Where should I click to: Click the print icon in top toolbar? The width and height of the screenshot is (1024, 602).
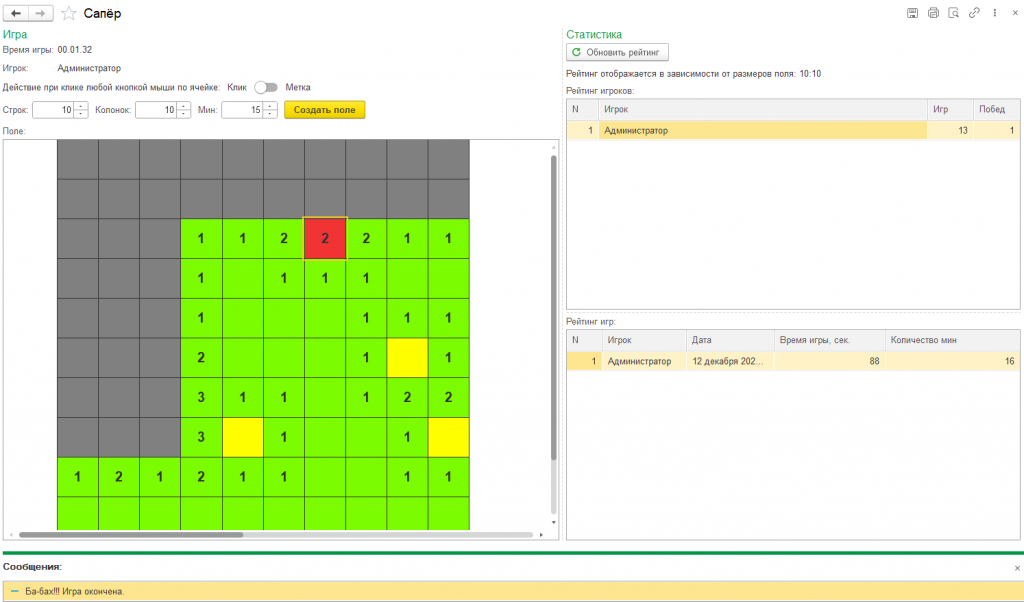(x=933, y=13)
